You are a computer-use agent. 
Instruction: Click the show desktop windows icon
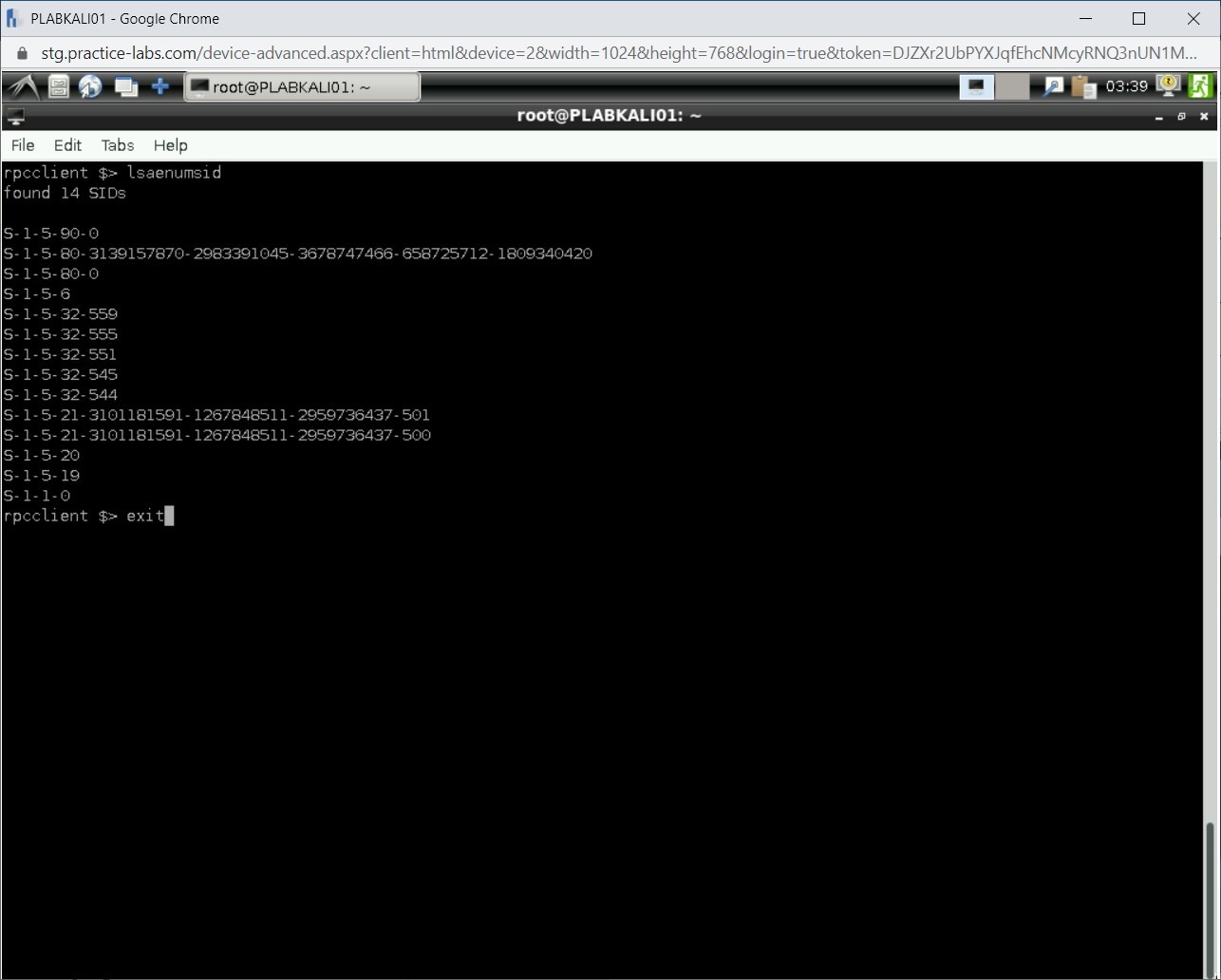125,87
